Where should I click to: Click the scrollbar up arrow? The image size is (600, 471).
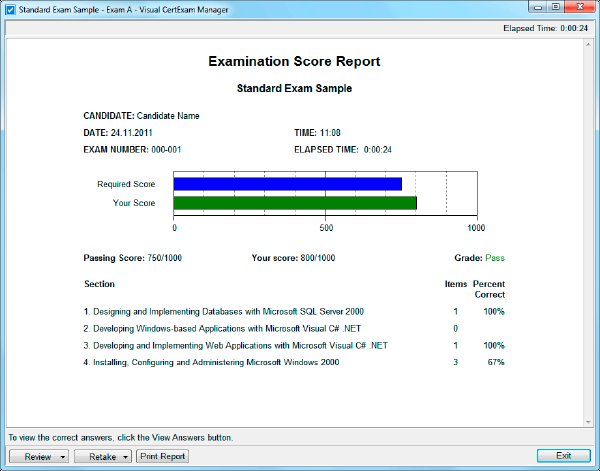click(589, 44)
